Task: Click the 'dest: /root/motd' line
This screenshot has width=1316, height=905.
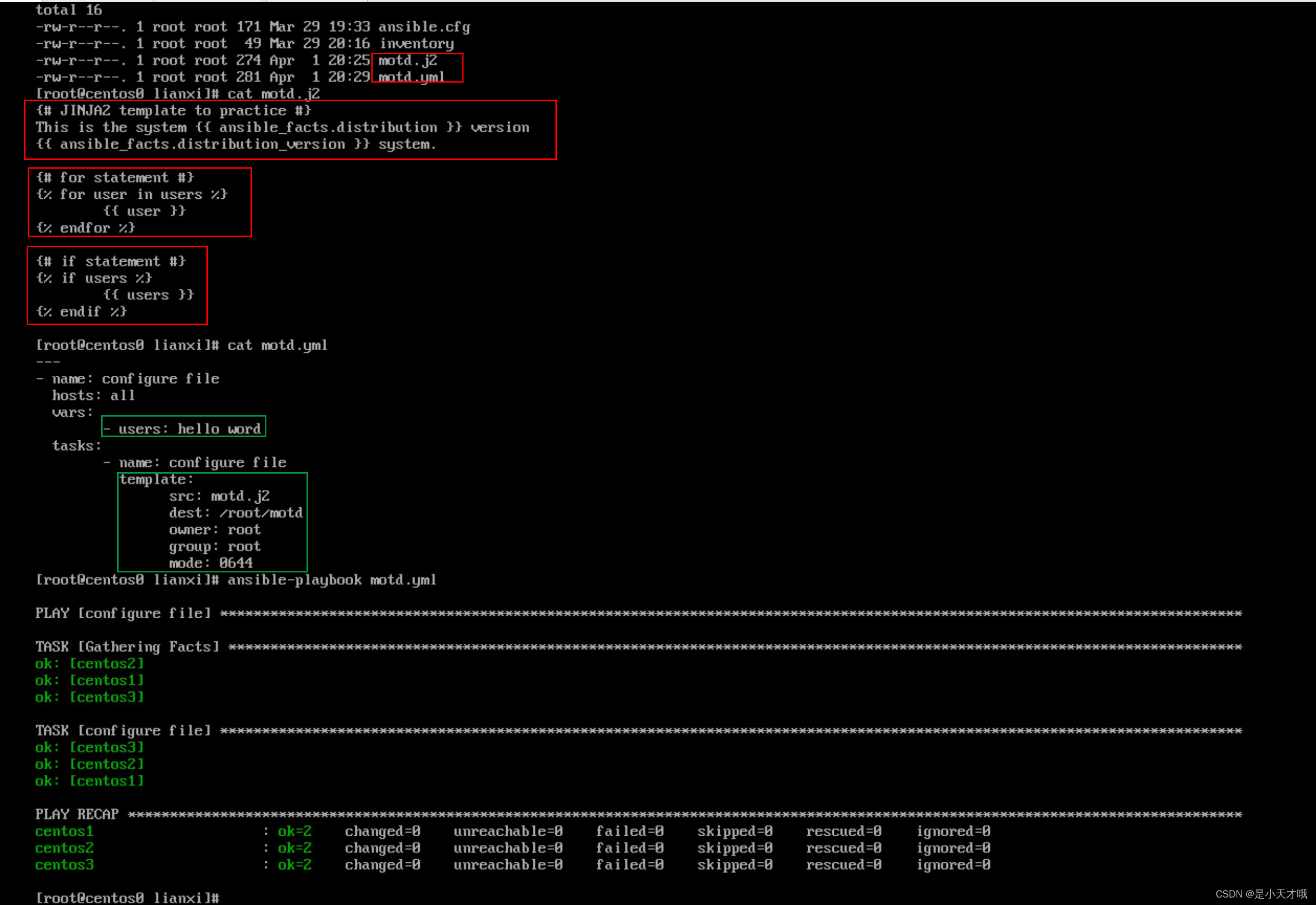Action: (235, 513)
